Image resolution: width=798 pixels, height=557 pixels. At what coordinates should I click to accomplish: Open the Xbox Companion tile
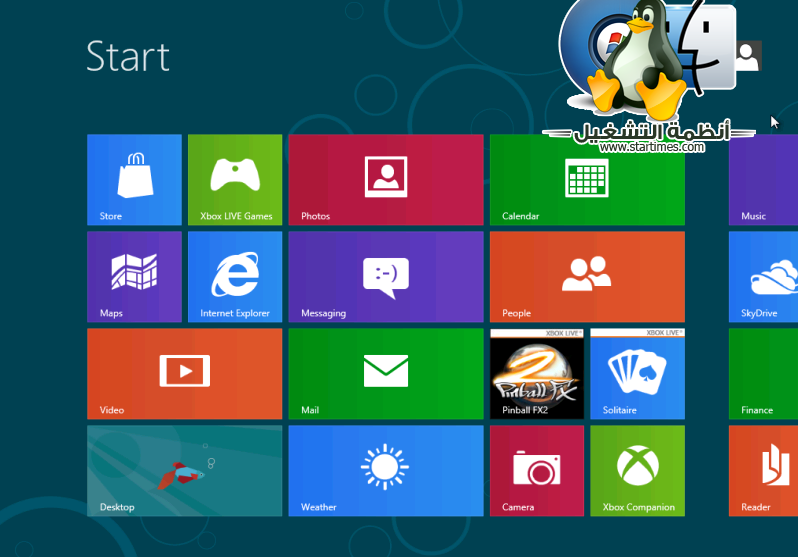638,471
